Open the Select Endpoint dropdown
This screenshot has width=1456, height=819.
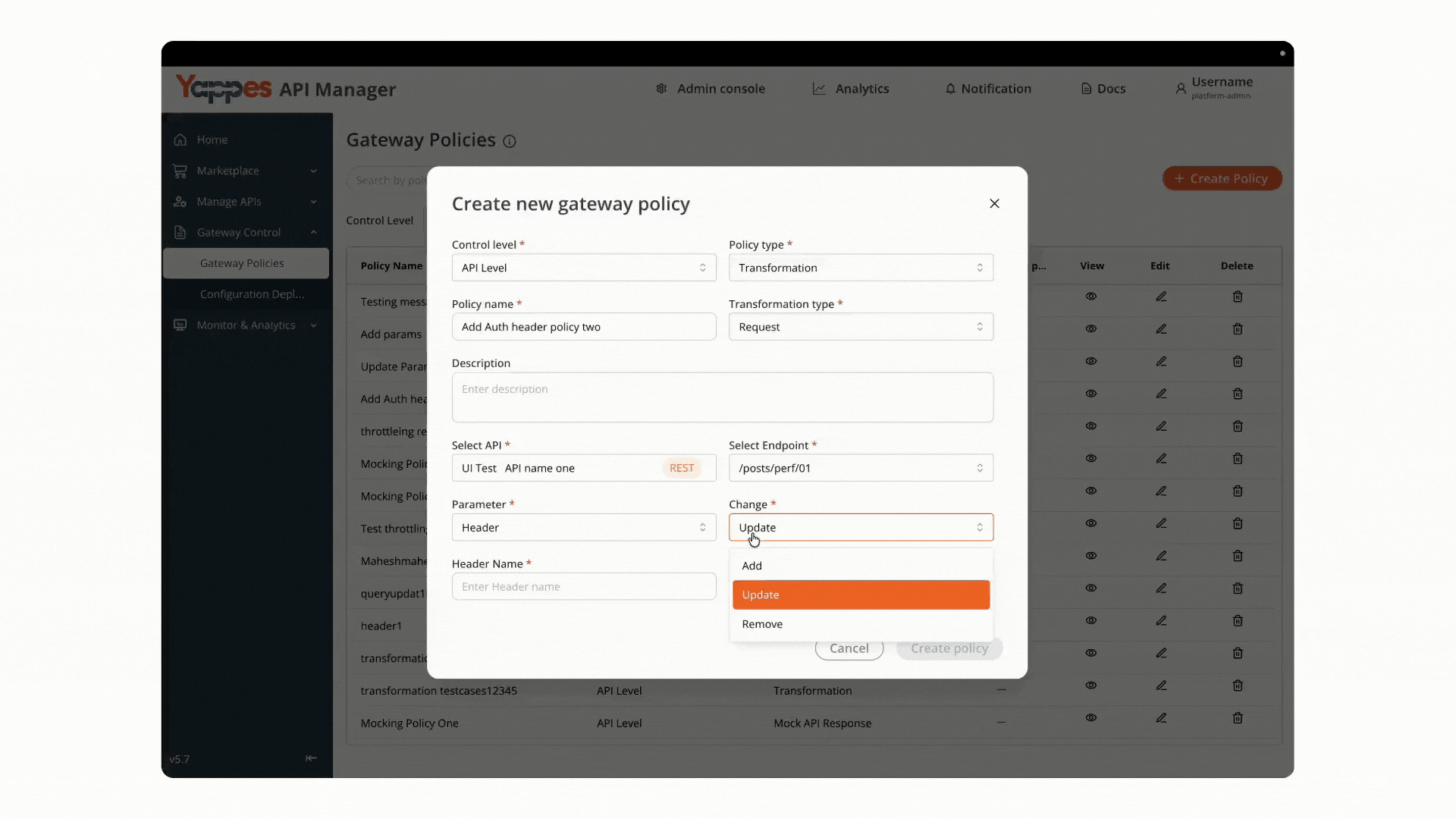pyautogui.click(x=861, y=468)
